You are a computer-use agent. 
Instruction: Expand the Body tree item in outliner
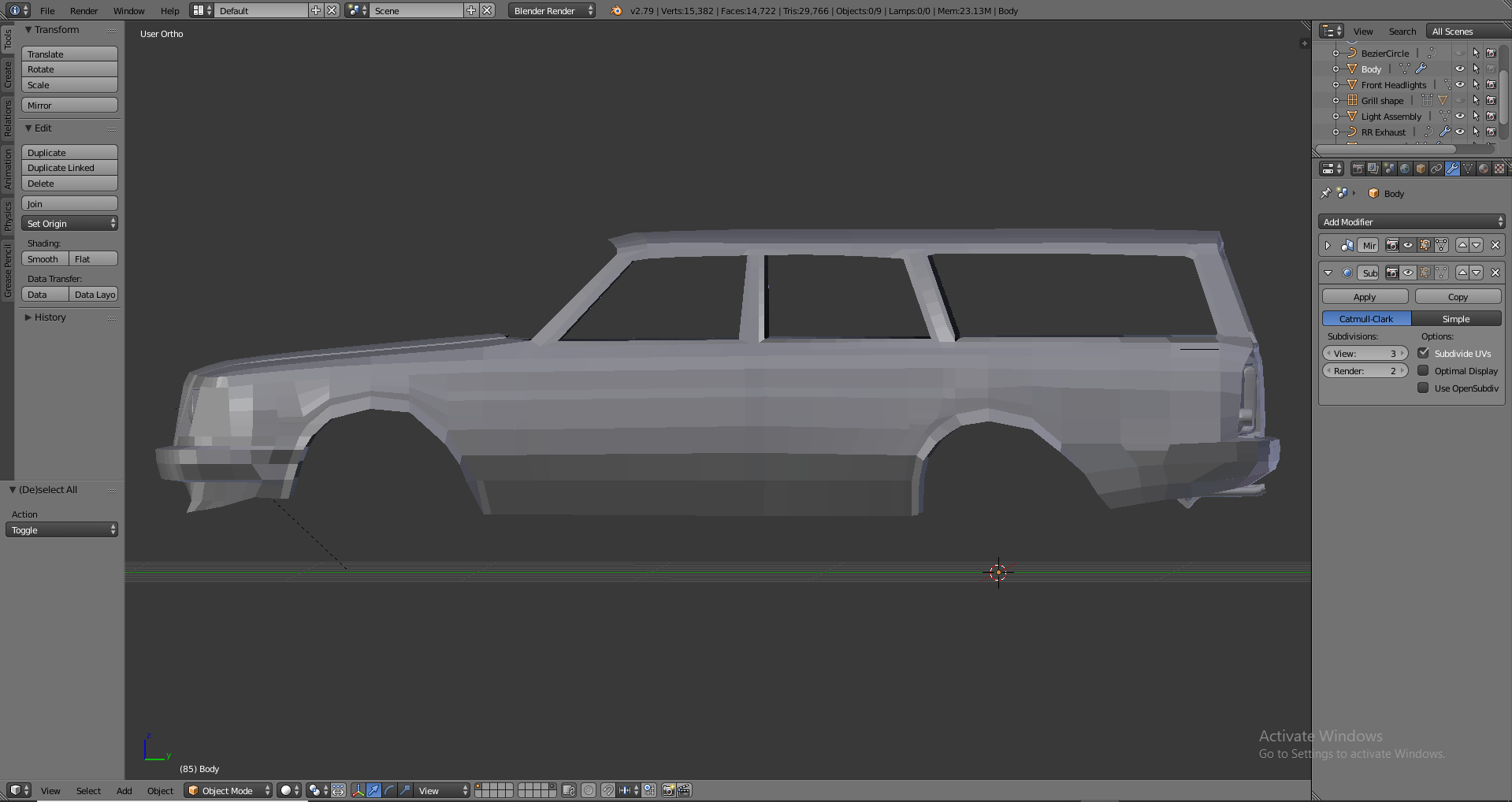pos(1336,69)
